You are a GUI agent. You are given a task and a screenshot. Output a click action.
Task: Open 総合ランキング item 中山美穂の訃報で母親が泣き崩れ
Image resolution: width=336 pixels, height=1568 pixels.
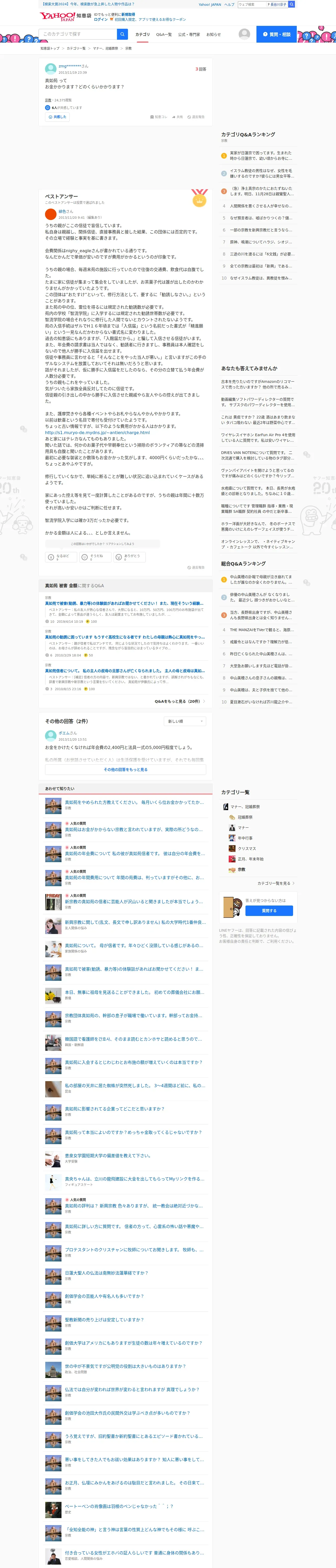(261, 579)
